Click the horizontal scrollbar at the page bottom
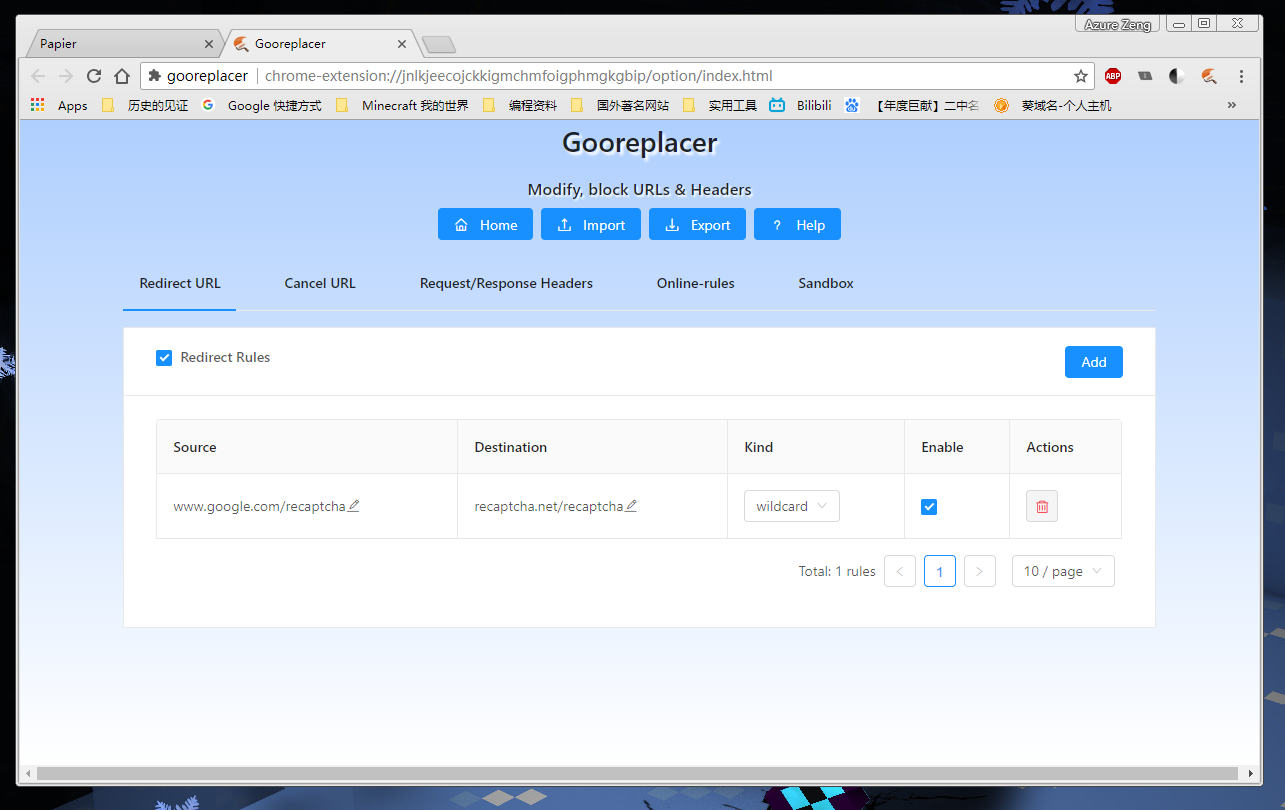Viewport: 1285px width, 810px height. coord(638,773)
